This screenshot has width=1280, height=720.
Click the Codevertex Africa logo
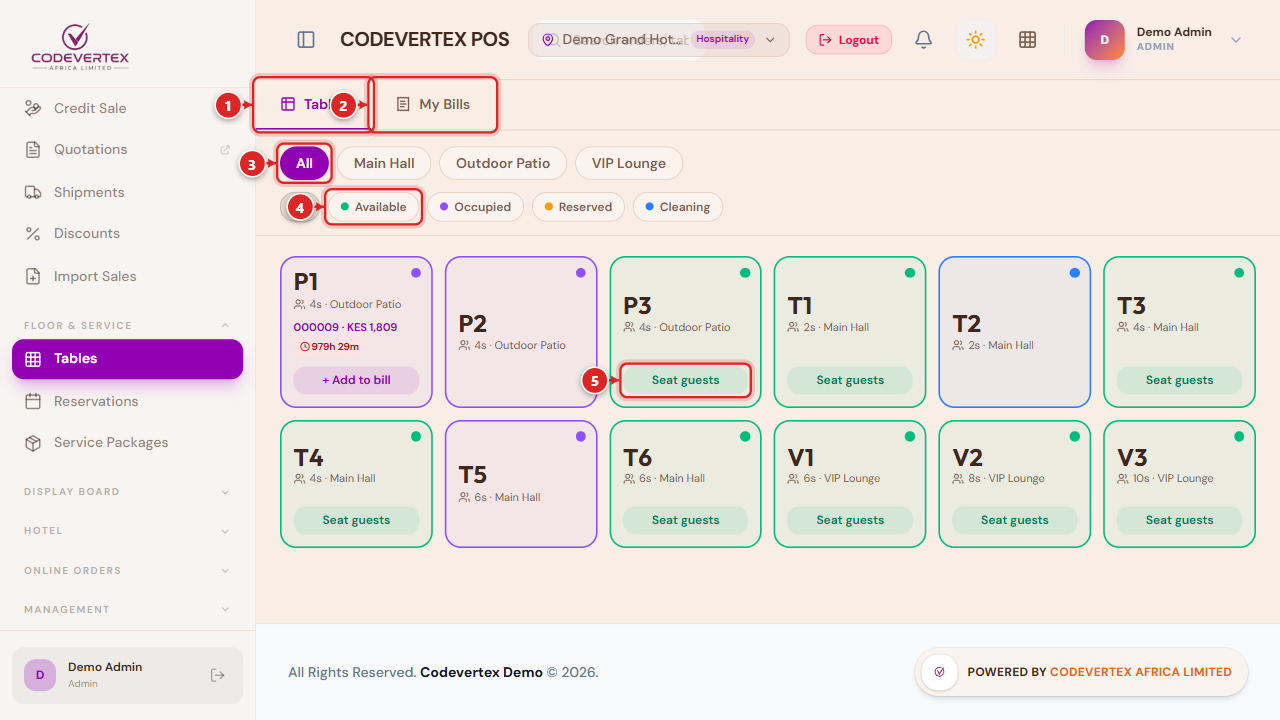click(80, 44)
